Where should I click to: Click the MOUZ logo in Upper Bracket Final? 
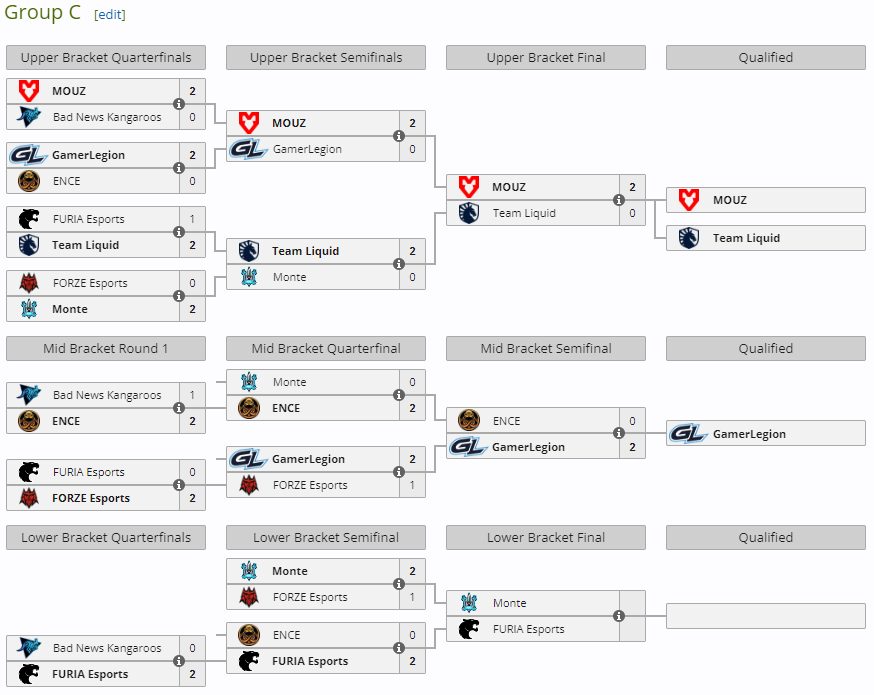[x=469, y=187]
